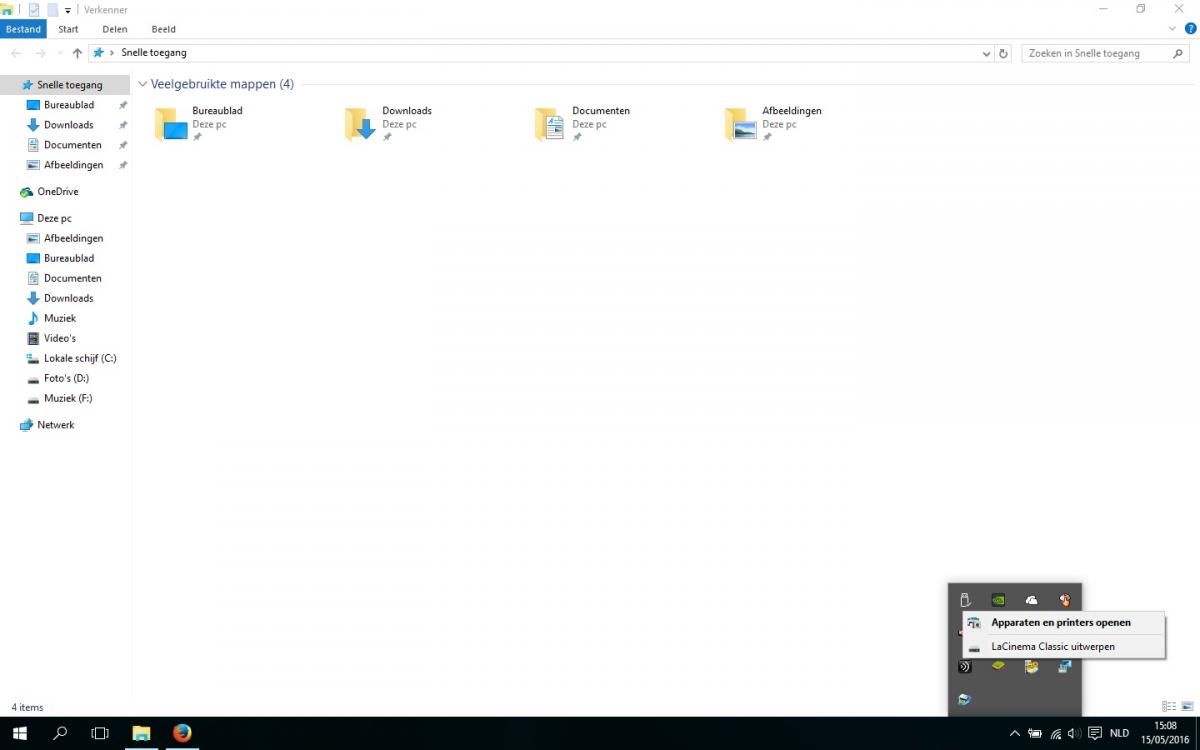Open the Action Center notification icon
The height and width of the screenshot is (750, 1200).
point(1095,733)
